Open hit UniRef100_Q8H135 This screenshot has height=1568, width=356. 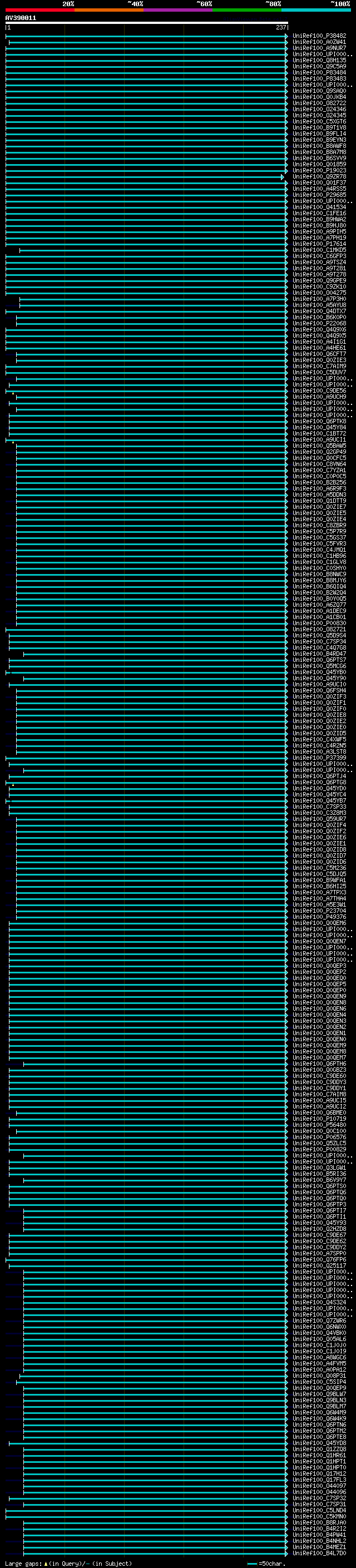click(x=319, y=60)
